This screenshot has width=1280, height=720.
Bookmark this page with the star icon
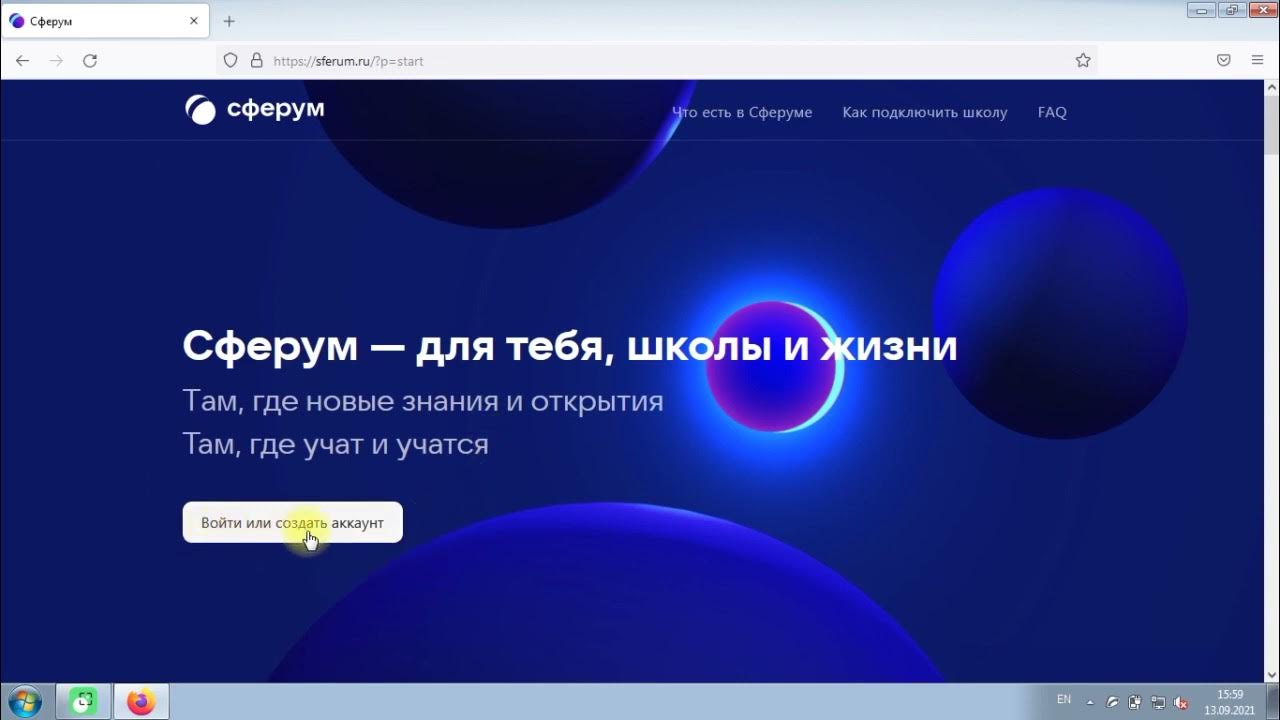tap(1083, 61)
